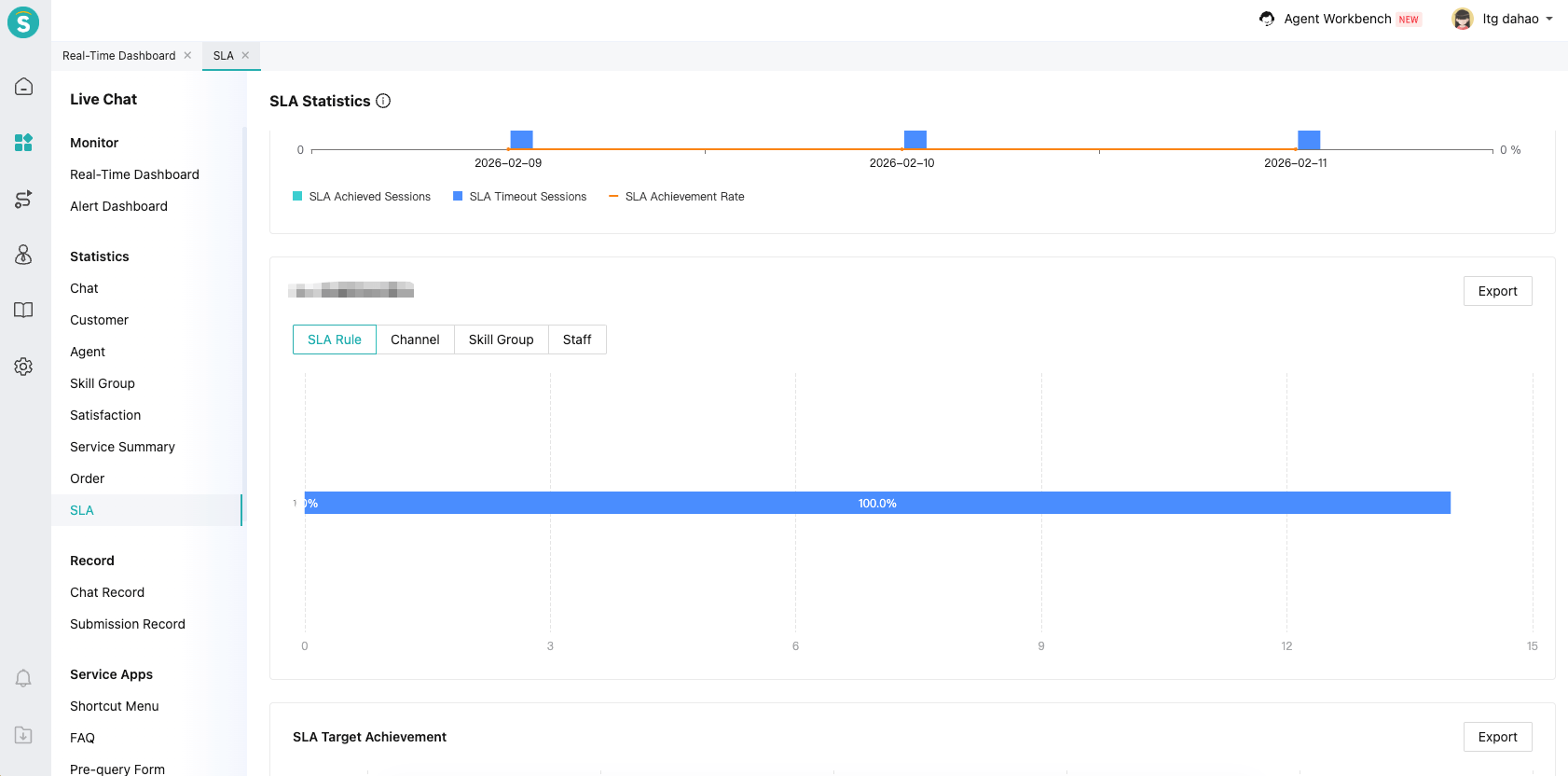Screen dimensions: 1568x776
Task: Switch to the Real-Time Dashboard tab
Action: tap(118, 56)
